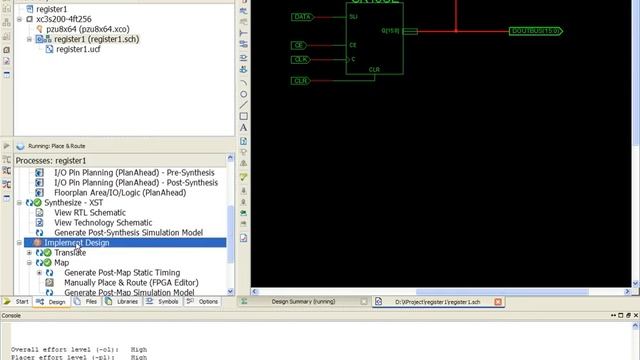Close the Console panel
The image size is (640, 360).
(x=636, y=315)
